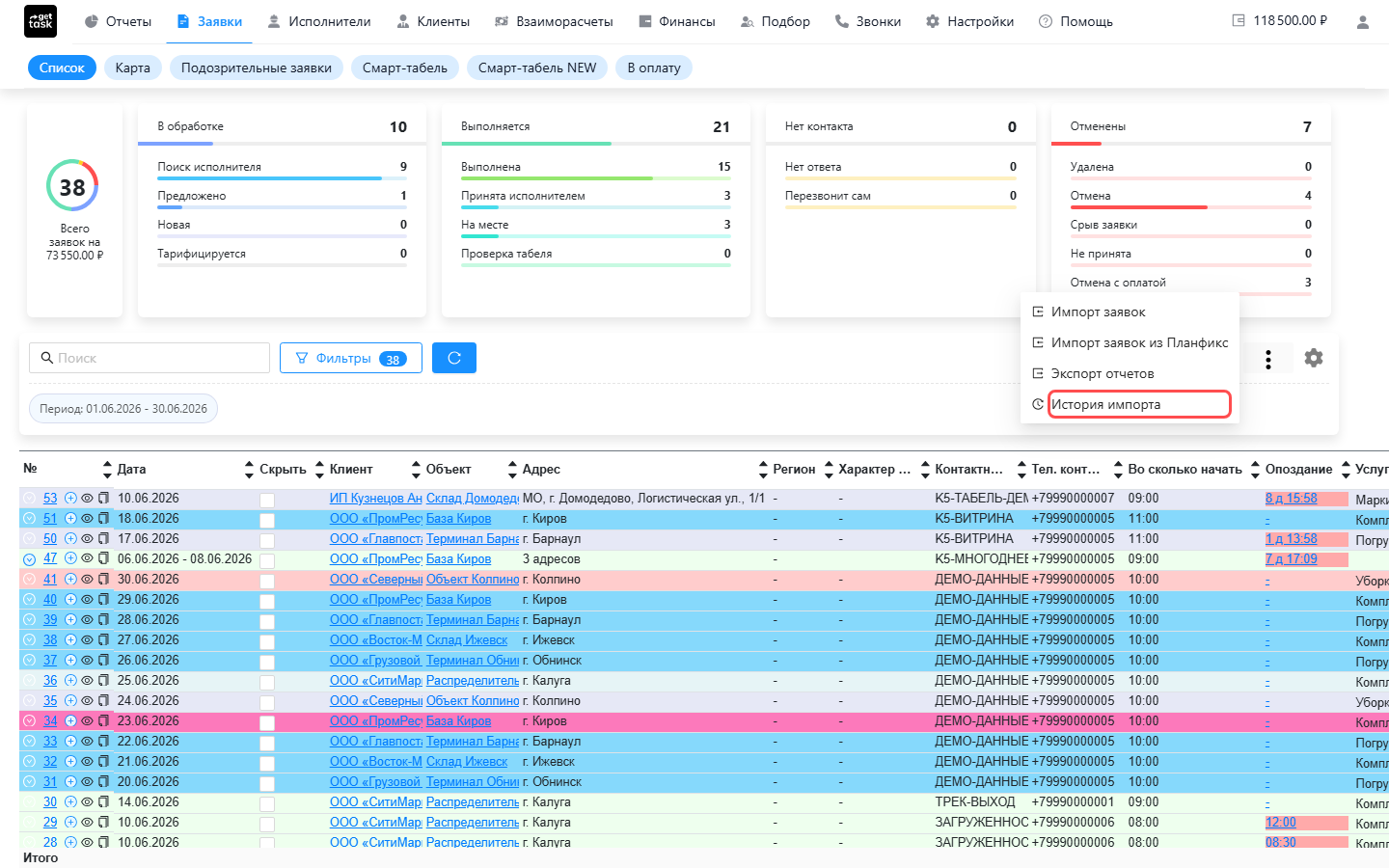The width and height of the screenshot is (1389, 868).
Task: Sort the table by the Дата column
Action: (131, 469)
